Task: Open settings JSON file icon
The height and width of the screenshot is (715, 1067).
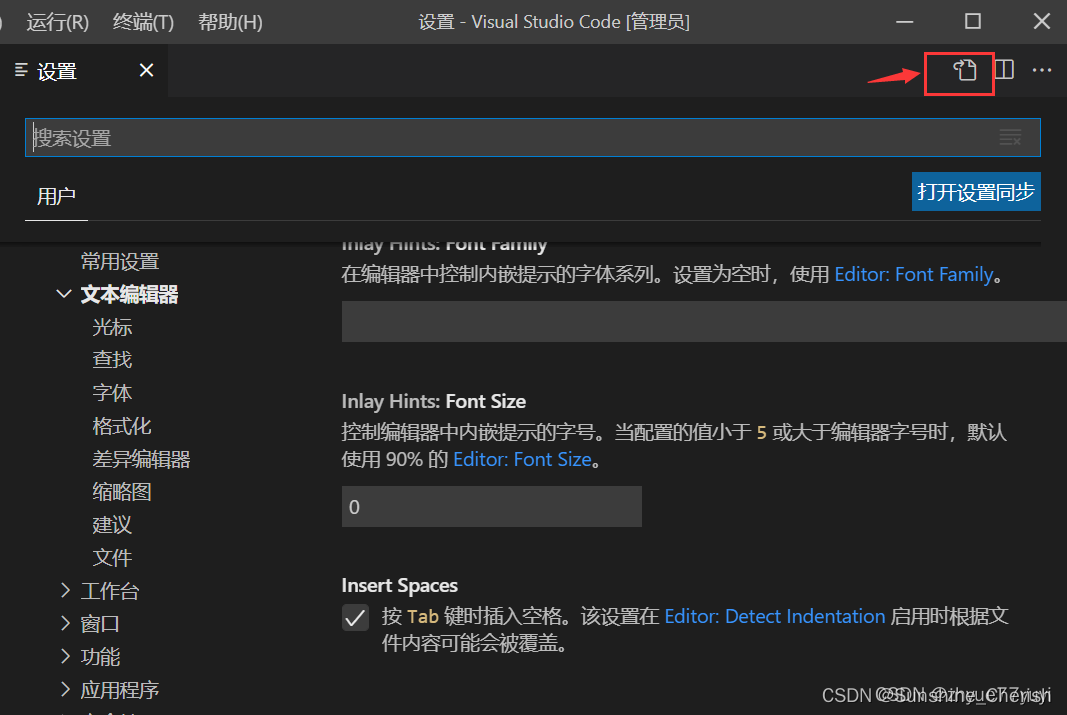Action: (964, 70)
